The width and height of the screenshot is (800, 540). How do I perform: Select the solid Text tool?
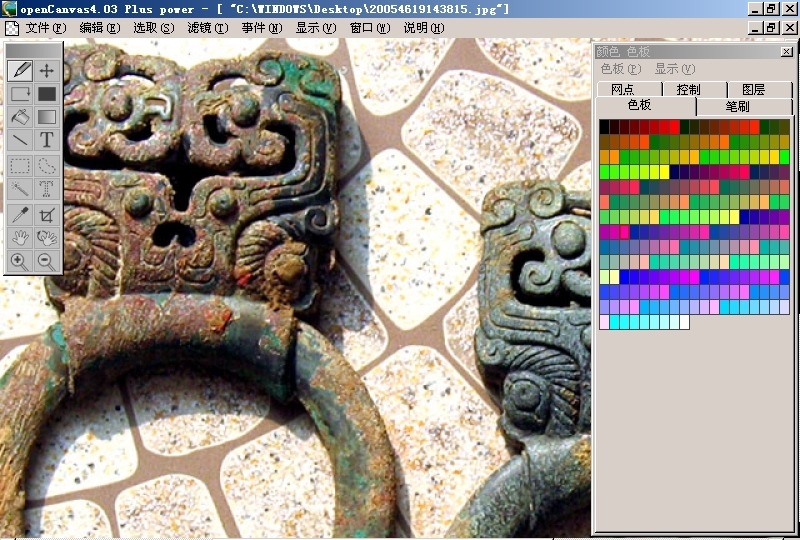[46, 139]
